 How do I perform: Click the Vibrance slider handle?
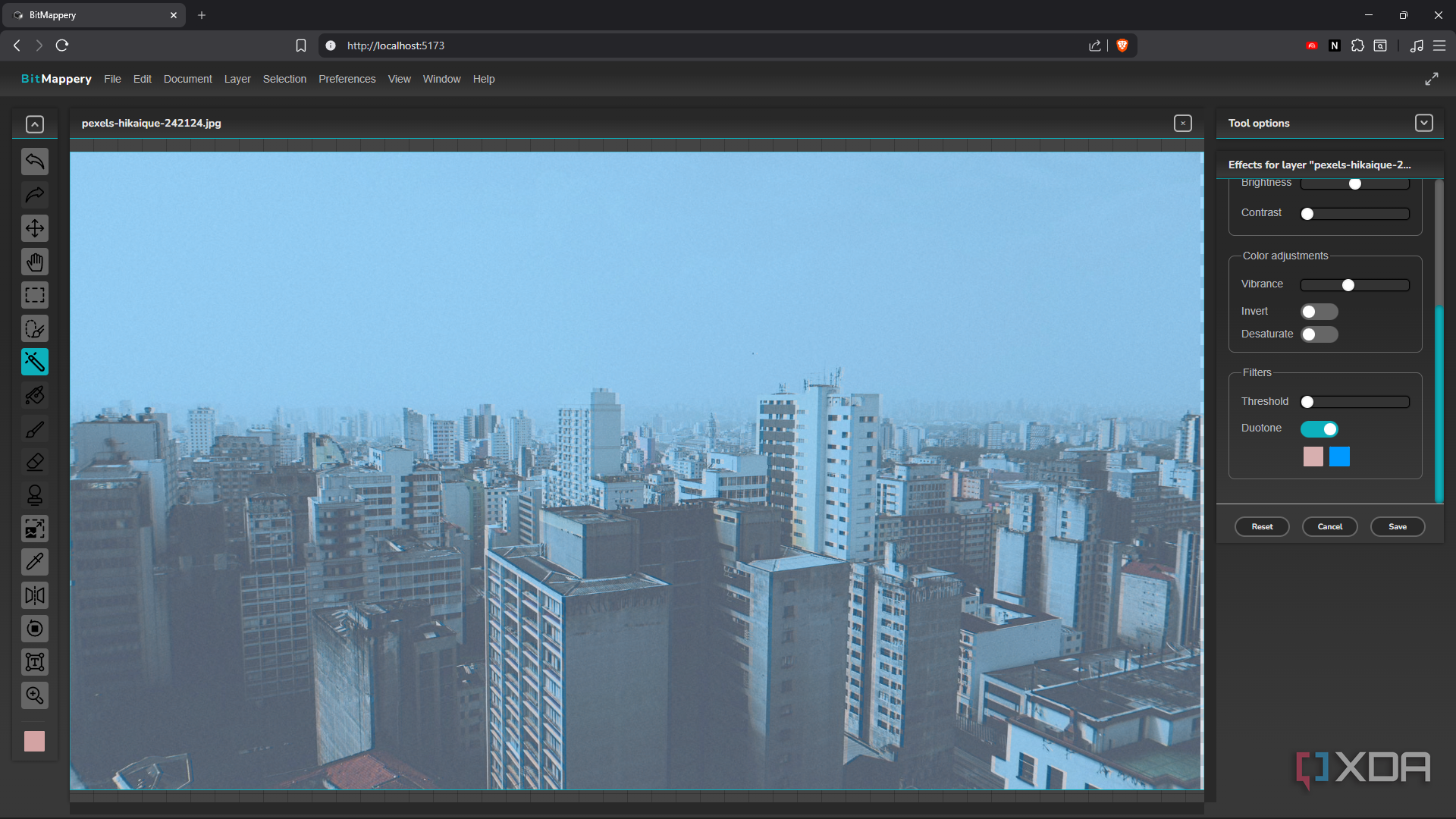coord(1348,285)
